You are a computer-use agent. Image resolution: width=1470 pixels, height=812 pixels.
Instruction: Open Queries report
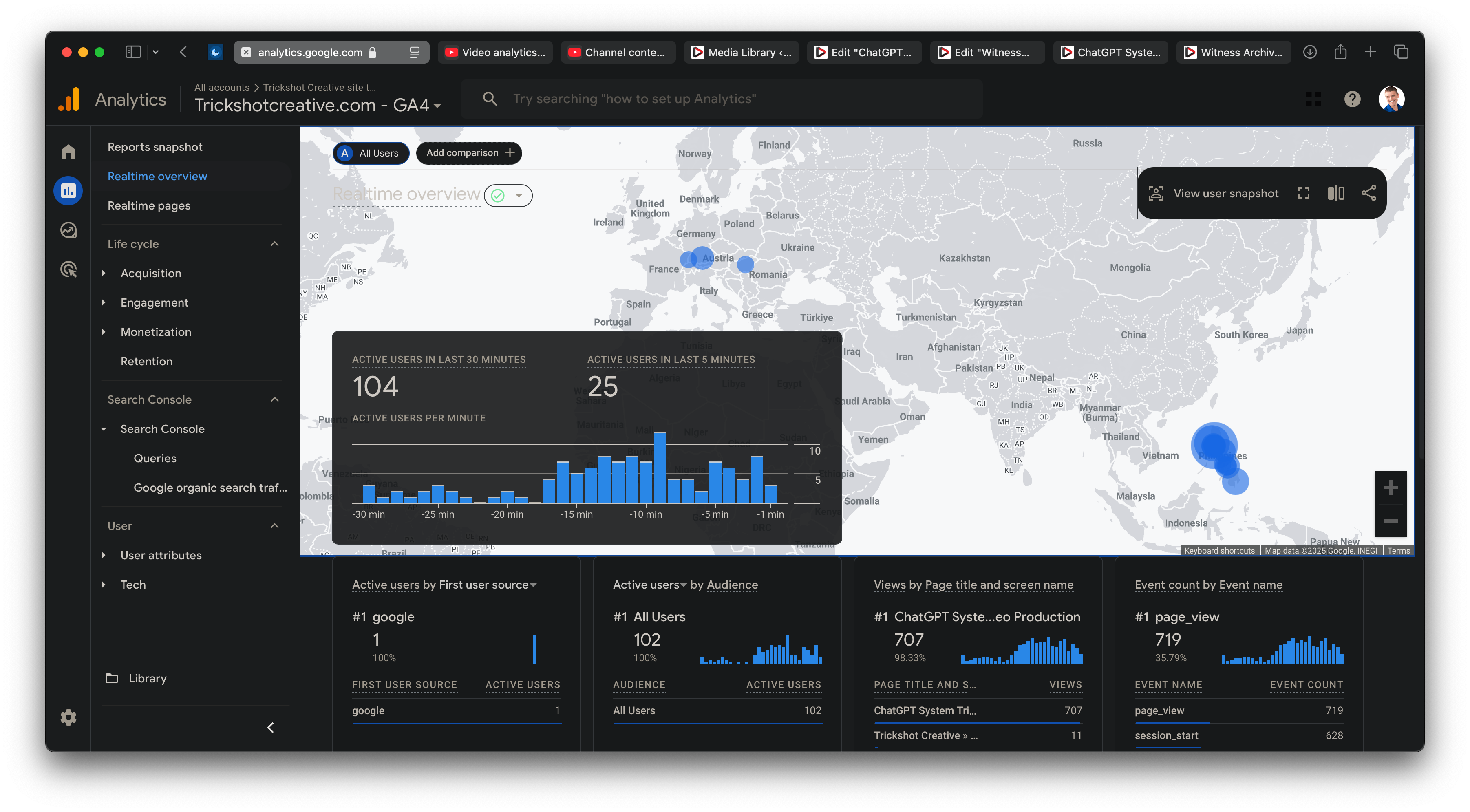pyautogui.click(x=155, y=458)
